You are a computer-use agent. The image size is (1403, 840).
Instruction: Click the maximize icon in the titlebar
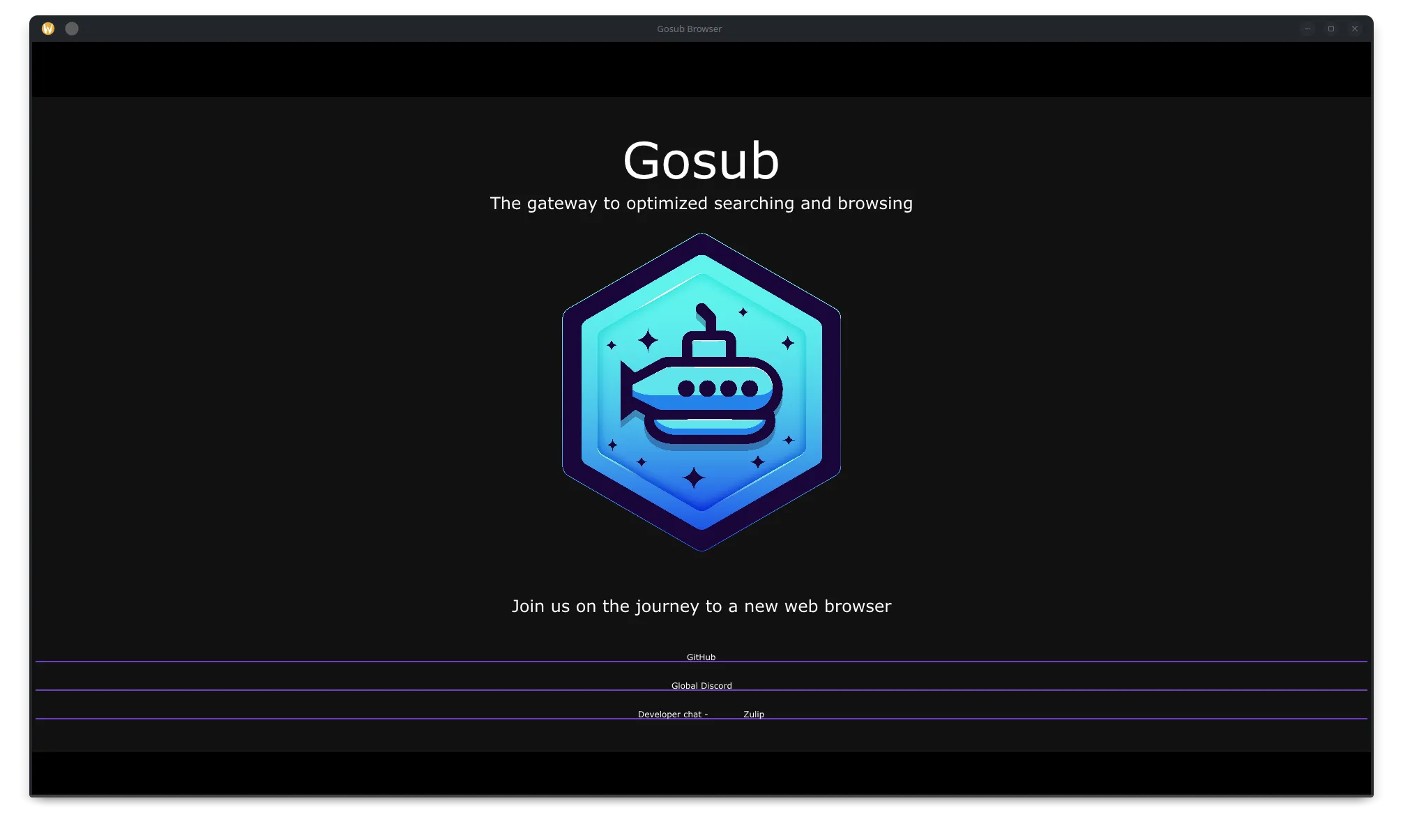click(x=1332, y=29)
